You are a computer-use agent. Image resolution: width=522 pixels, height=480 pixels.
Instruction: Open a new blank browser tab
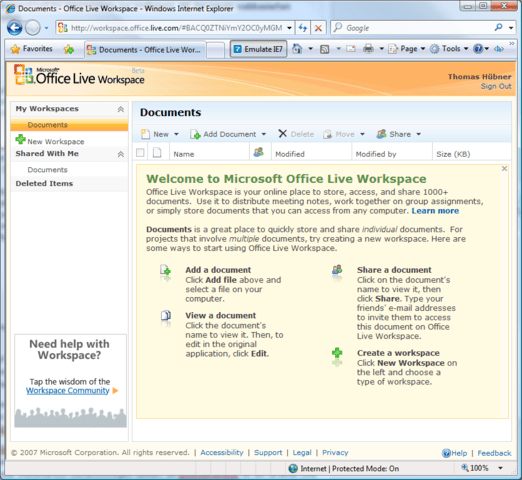(216, 50)
